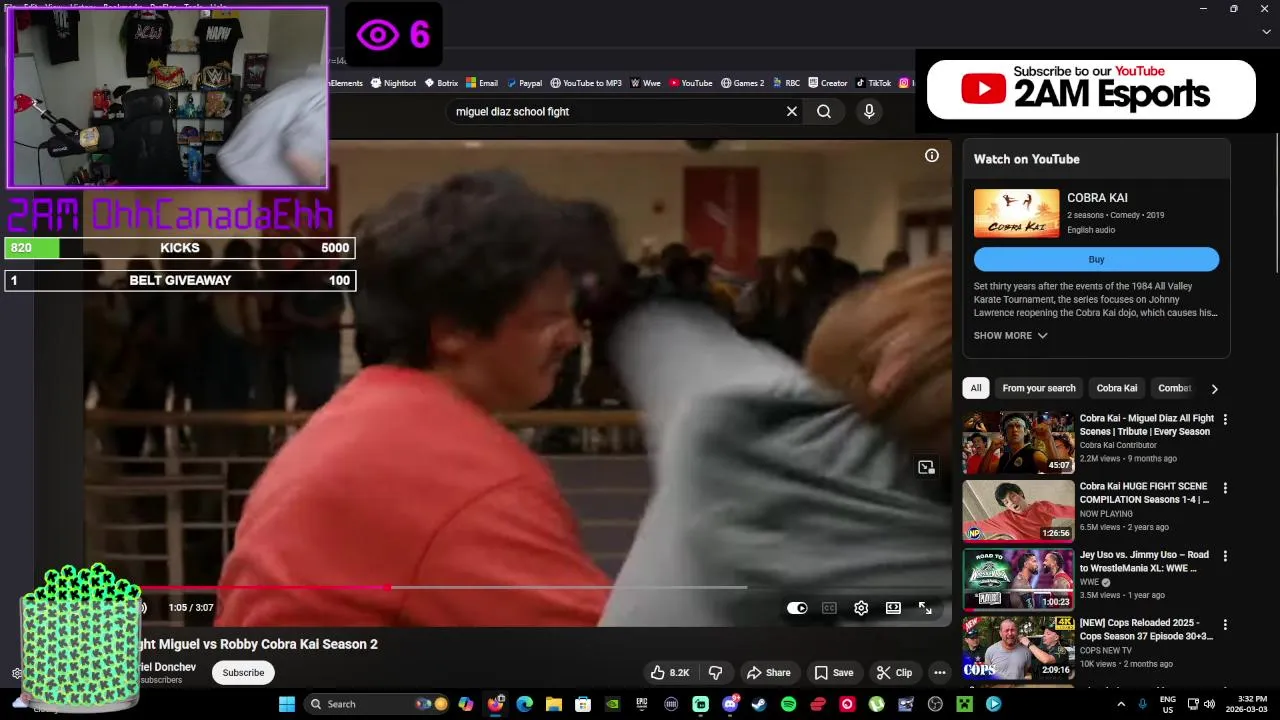Image resolution: width=1280 pixels, height=720 pixels.
Task: Open the TikTok bookmark
Action: click(873, 83)
